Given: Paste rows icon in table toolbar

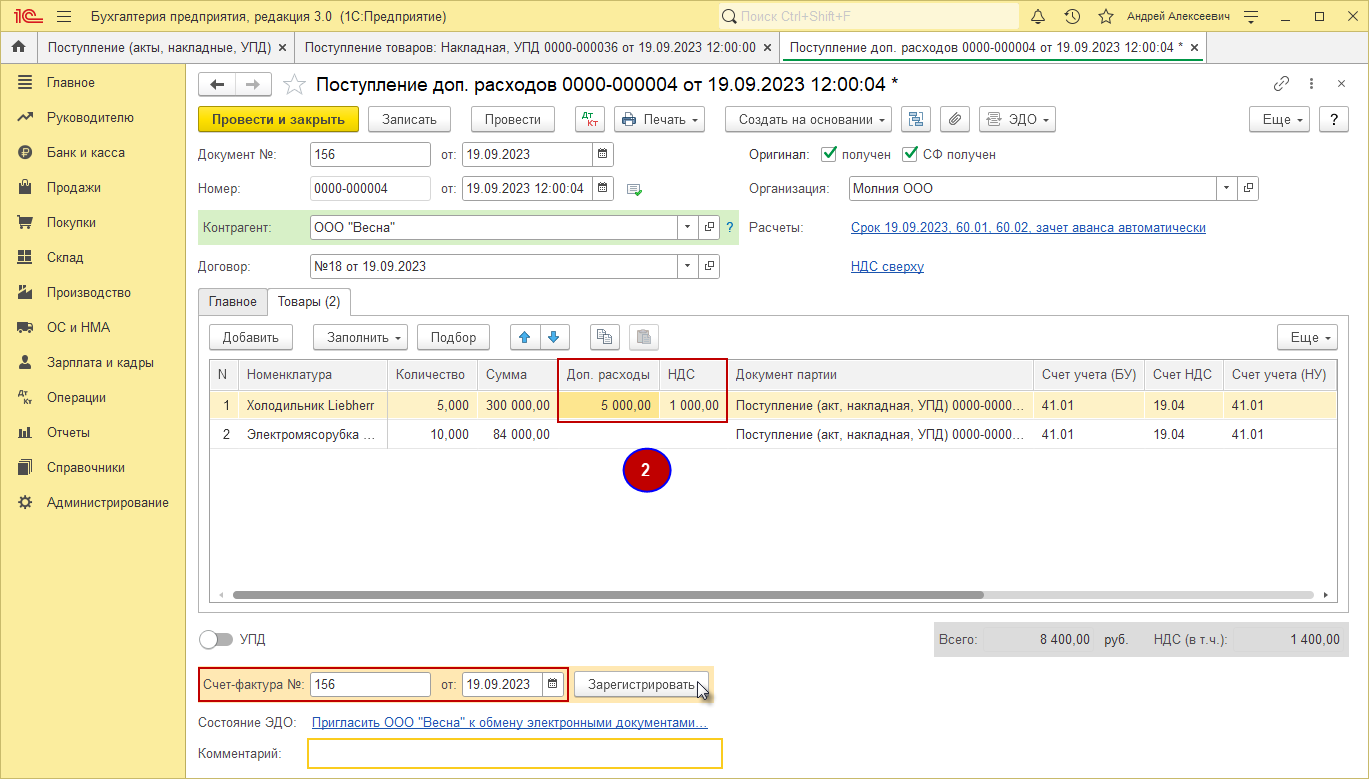Looking at the screenshot, I should 644,337.
